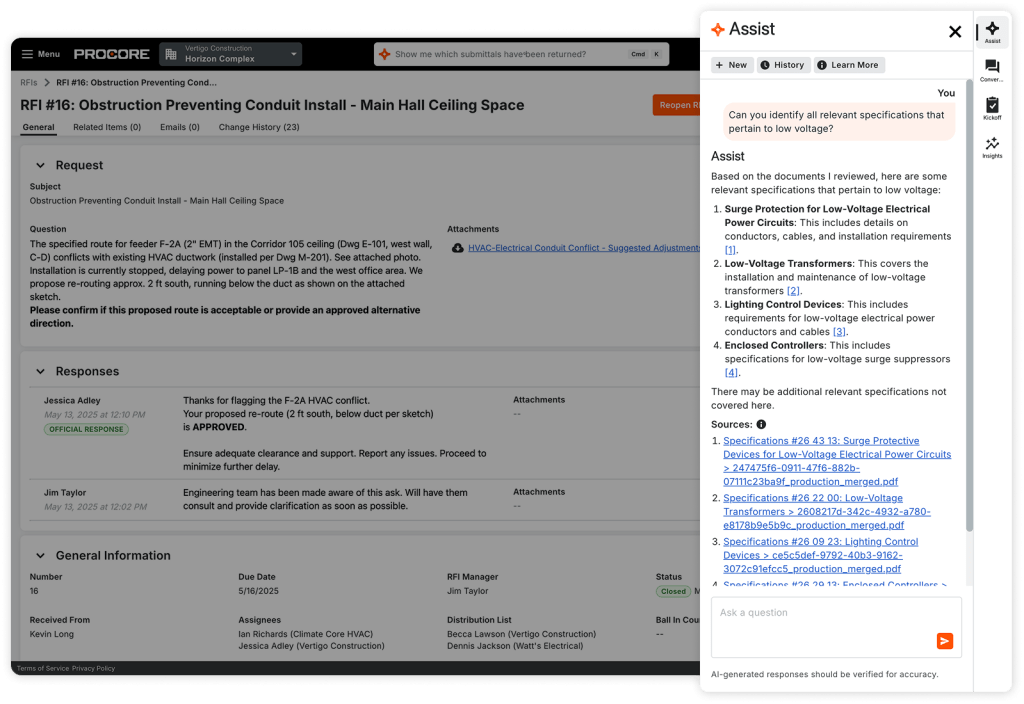The width and height of the screenshot is (1024, 704).
Task: Click the Assist logo in panel header
Action: coord(718,29)
